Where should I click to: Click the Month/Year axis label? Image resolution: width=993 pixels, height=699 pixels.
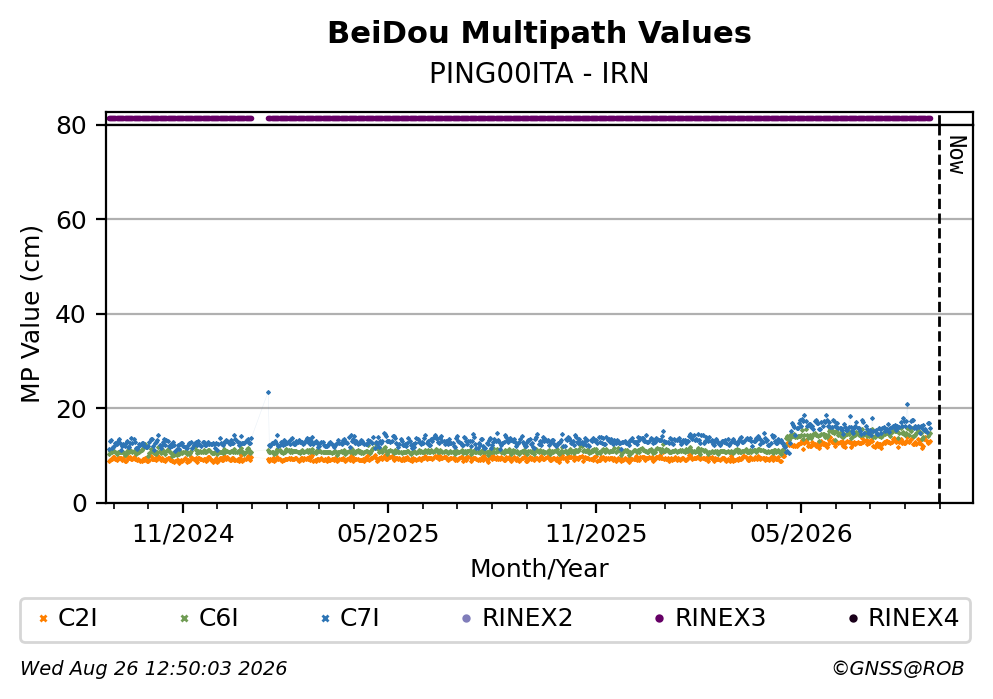tap(539, 569)
